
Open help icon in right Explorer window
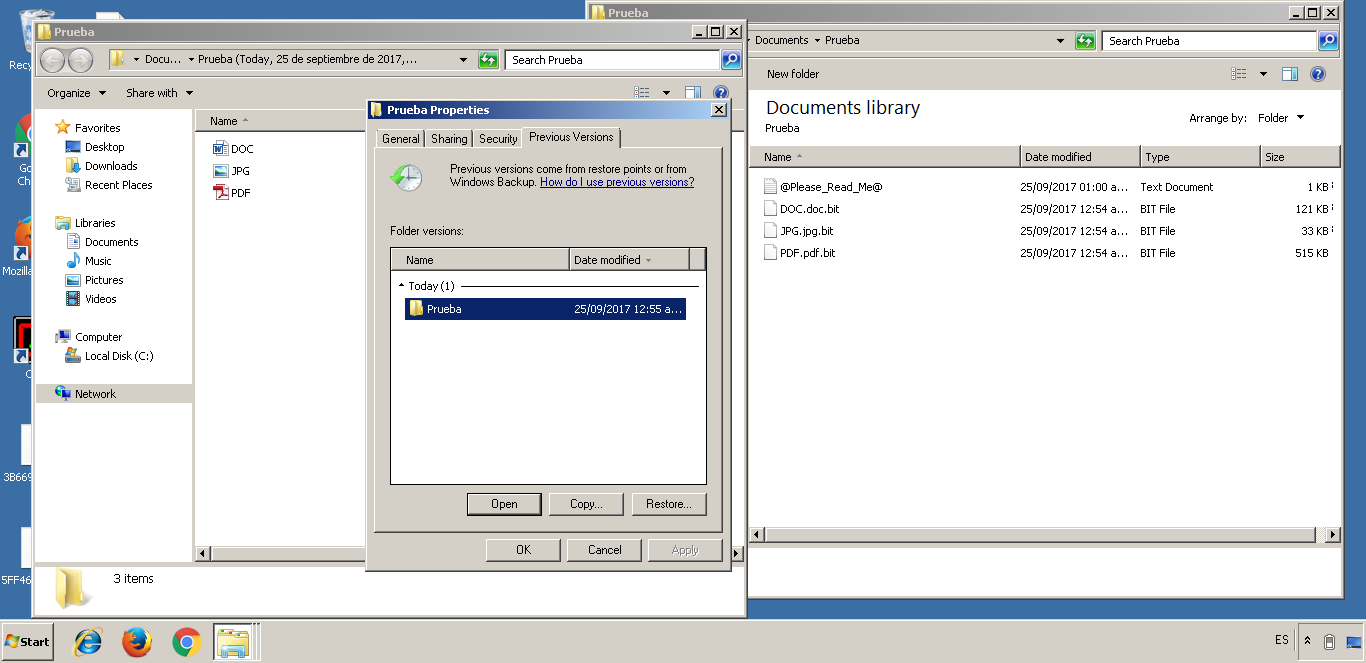coord(1317,74)
